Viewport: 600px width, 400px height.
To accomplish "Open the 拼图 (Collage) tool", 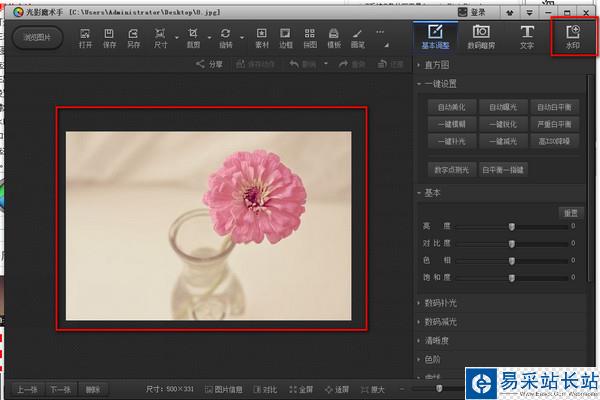I will coord(310,38).
